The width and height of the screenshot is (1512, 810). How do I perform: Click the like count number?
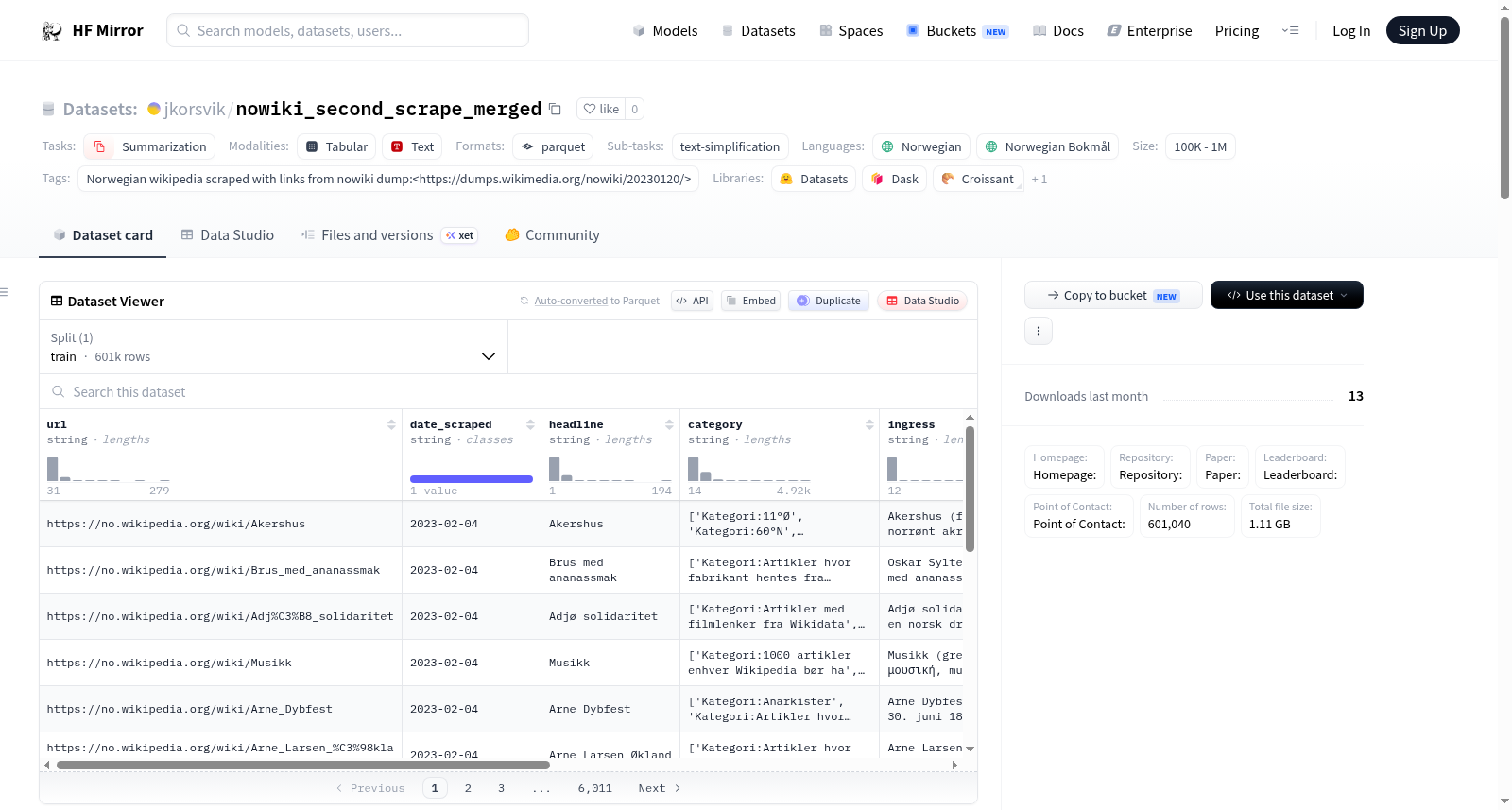[635, 109]
